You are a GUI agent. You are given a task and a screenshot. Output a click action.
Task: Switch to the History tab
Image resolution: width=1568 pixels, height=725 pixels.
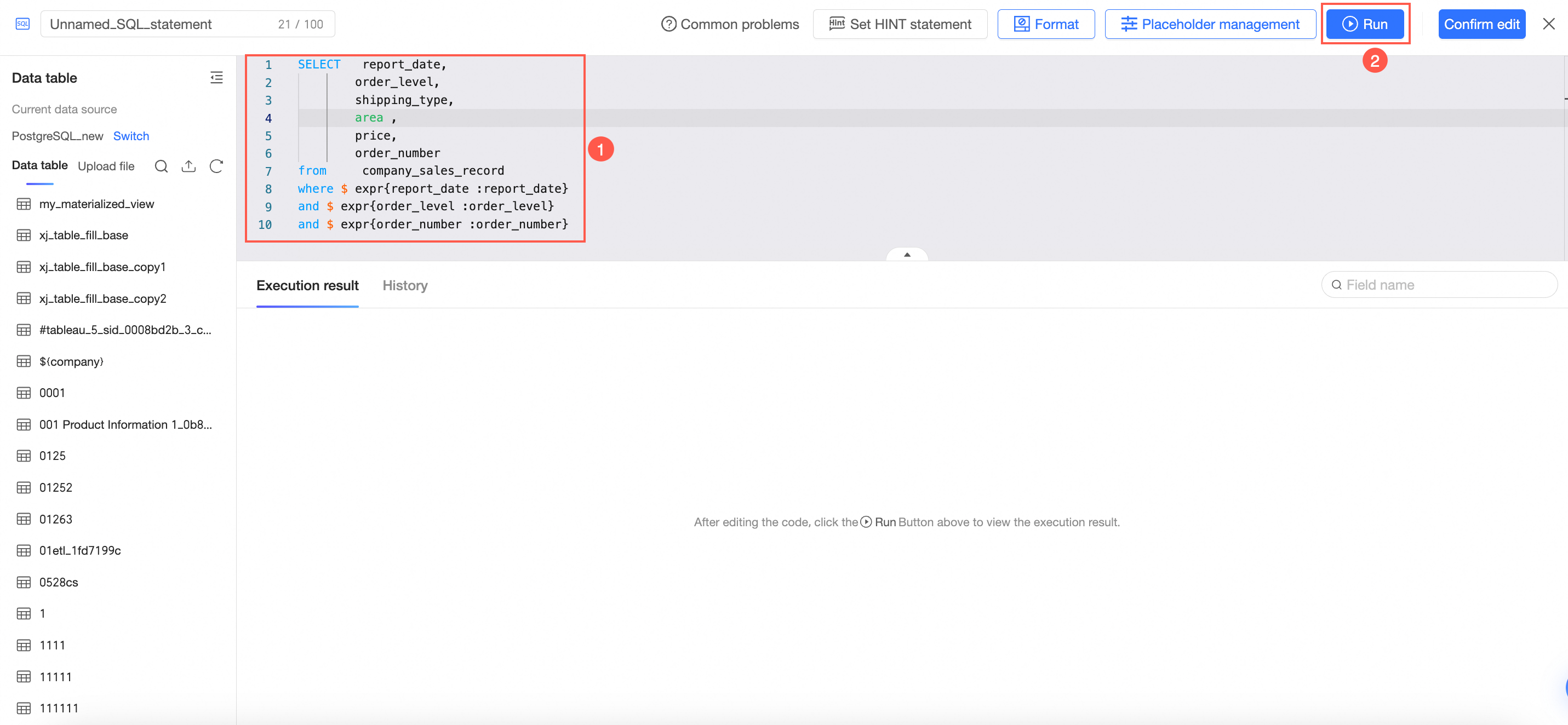[x=405, y=285]
